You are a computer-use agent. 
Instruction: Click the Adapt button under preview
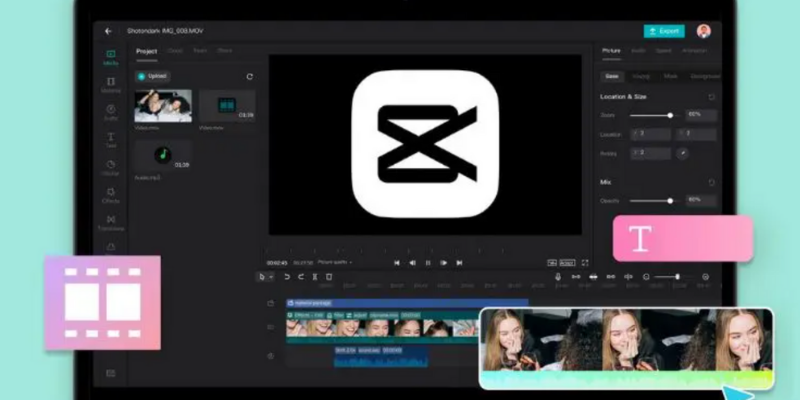click(567, 263)
